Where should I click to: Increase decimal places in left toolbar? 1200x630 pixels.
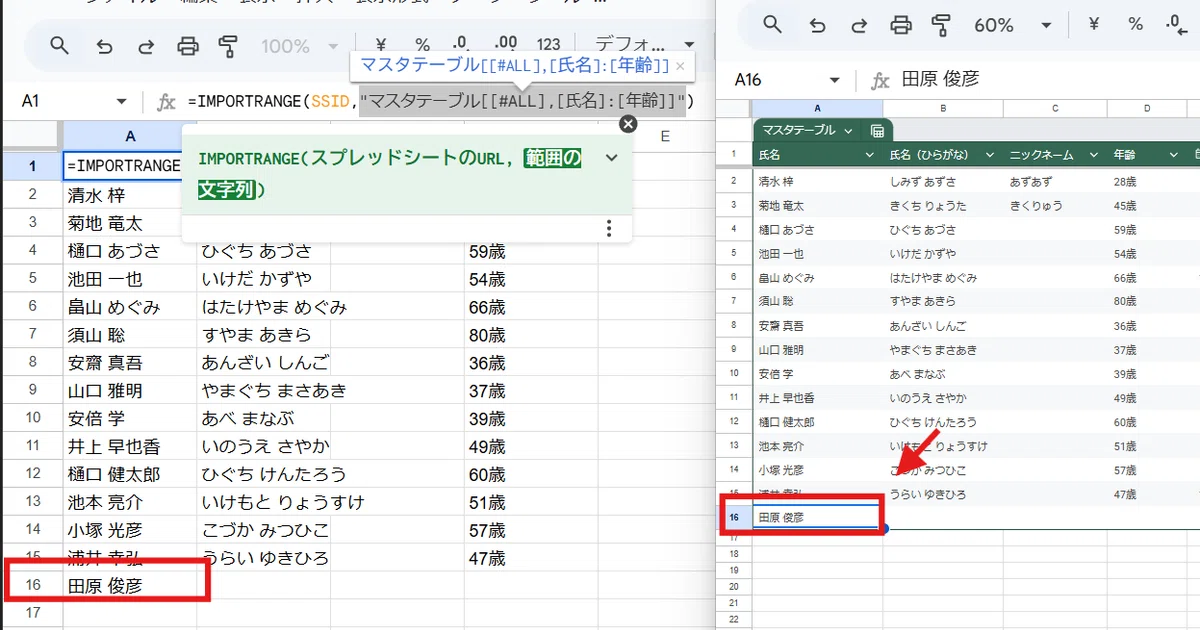506,45
